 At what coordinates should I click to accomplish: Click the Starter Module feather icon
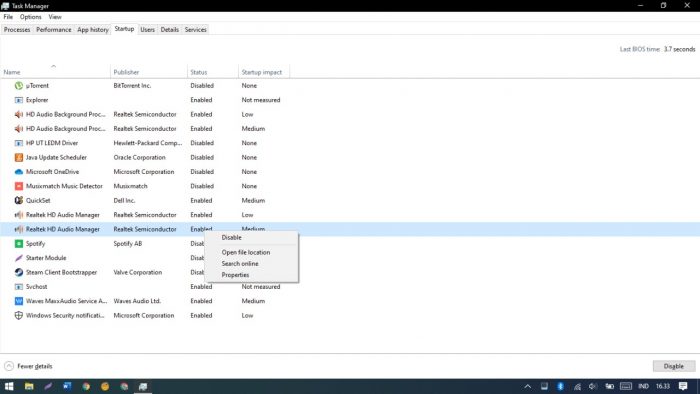[18, 258]
